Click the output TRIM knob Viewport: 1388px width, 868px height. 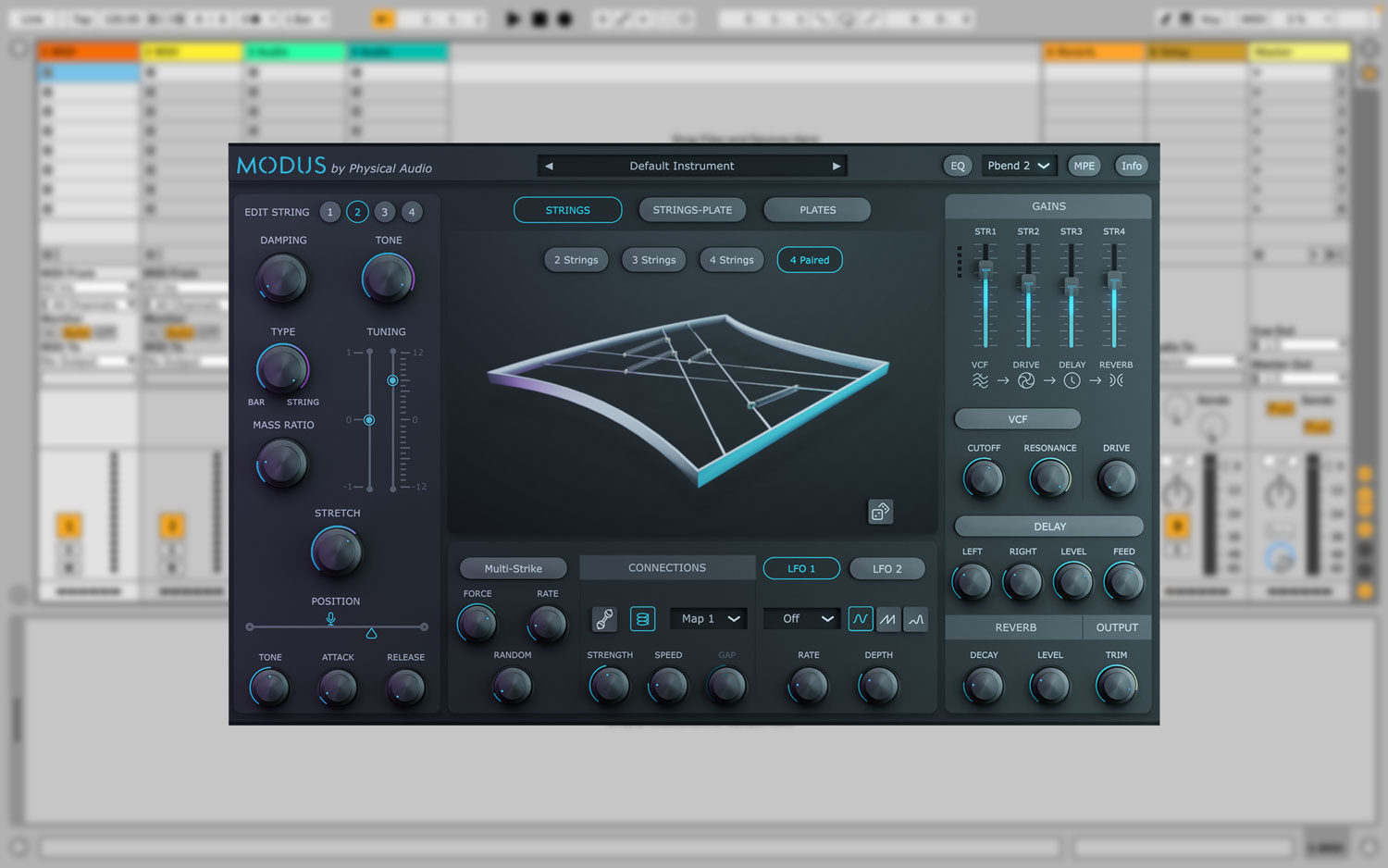pos(1116,685)
